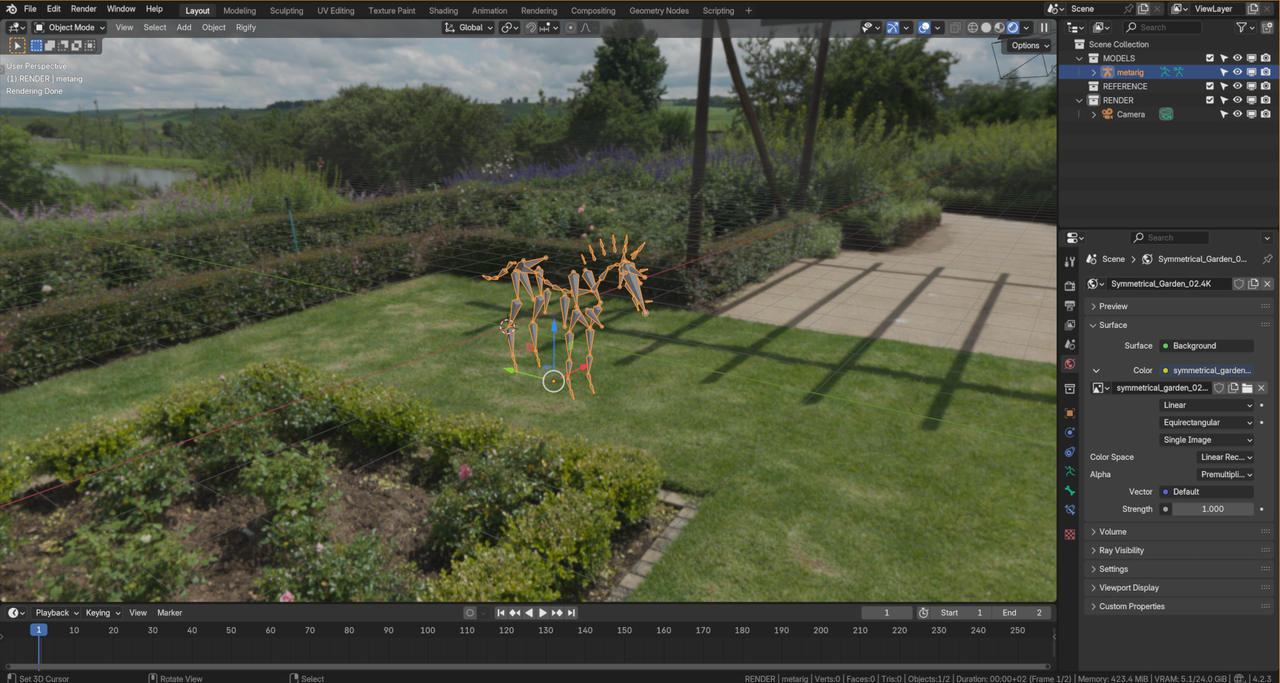
Task: Open image file browser folder icon
Action: click(x=1247, y=388)
